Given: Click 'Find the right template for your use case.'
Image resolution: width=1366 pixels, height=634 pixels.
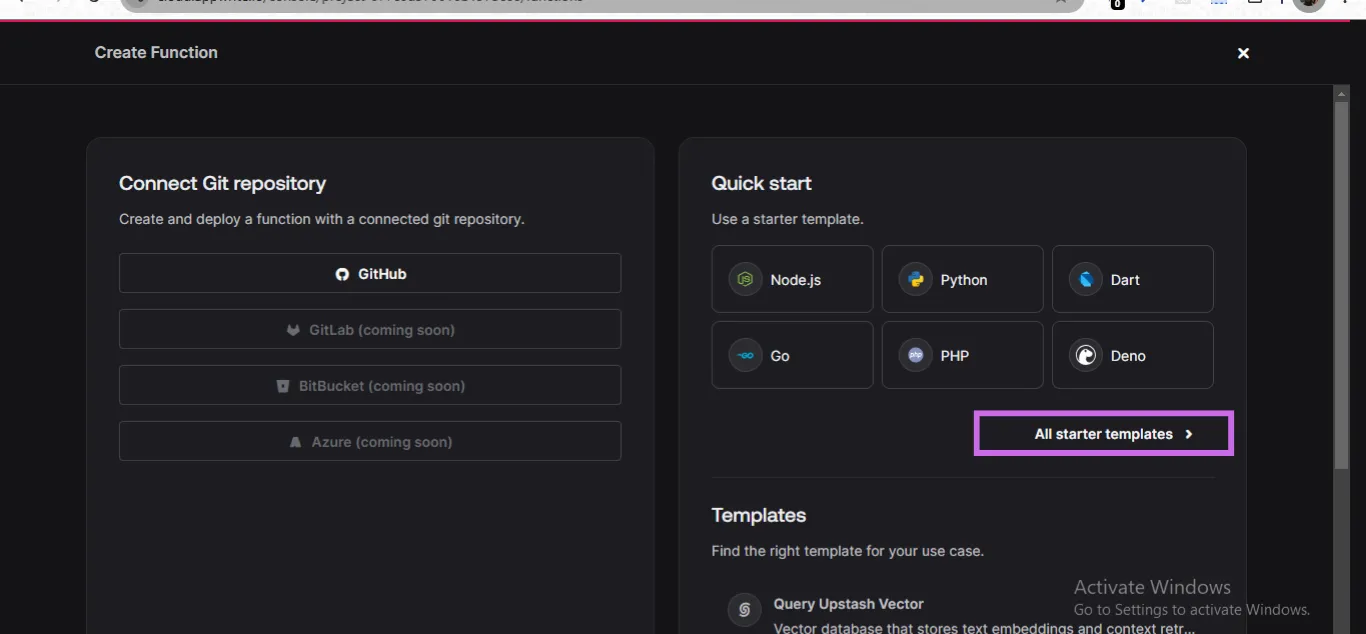Looking at the screenshot, I should 847,551.
